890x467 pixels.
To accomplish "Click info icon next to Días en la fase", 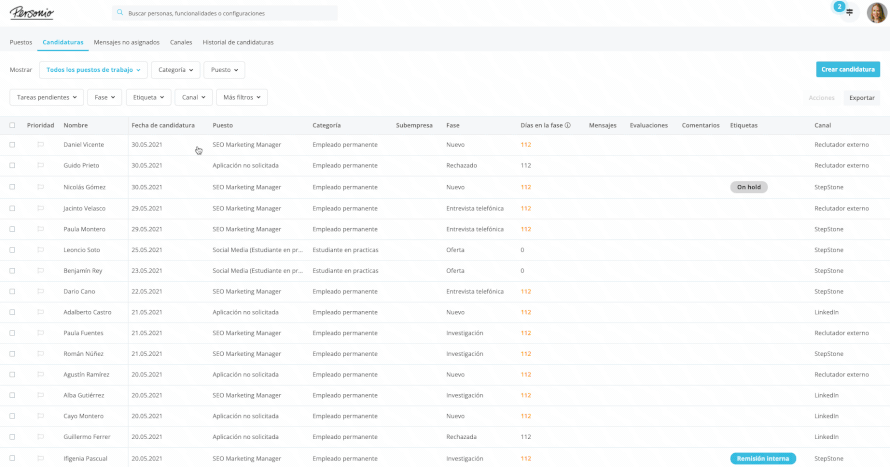I will [568, 125].
